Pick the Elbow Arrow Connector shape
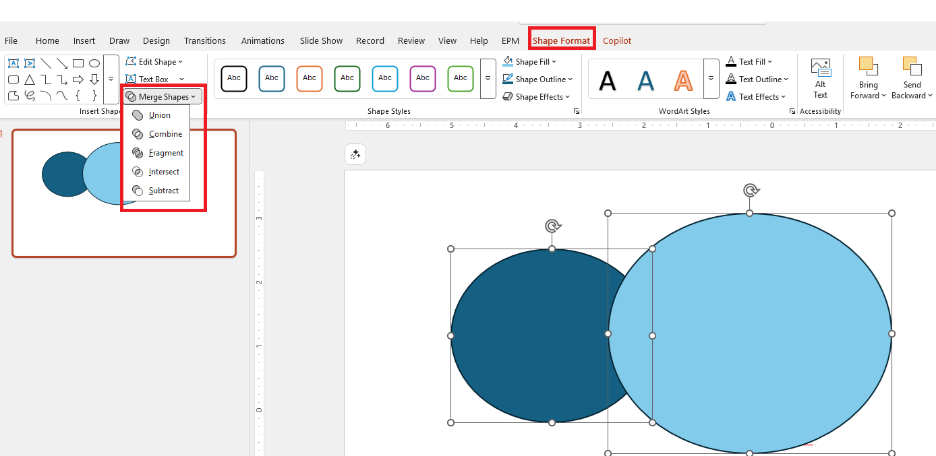This screenshot has height=456, width=936. tap(61, 79)
